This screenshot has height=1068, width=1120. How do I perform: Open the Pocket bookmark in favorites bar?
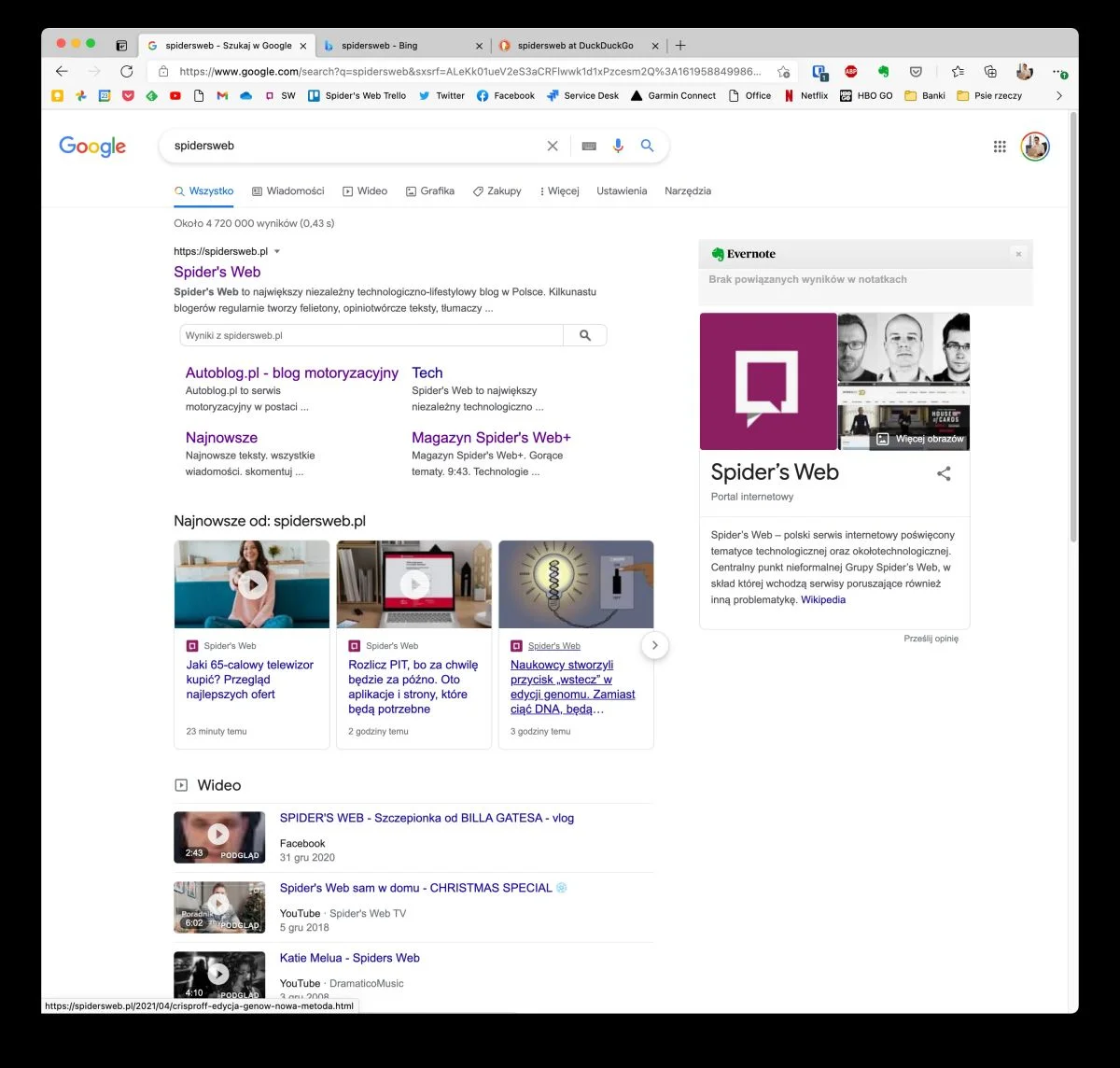pyautogui.click(x=128, y=95)
